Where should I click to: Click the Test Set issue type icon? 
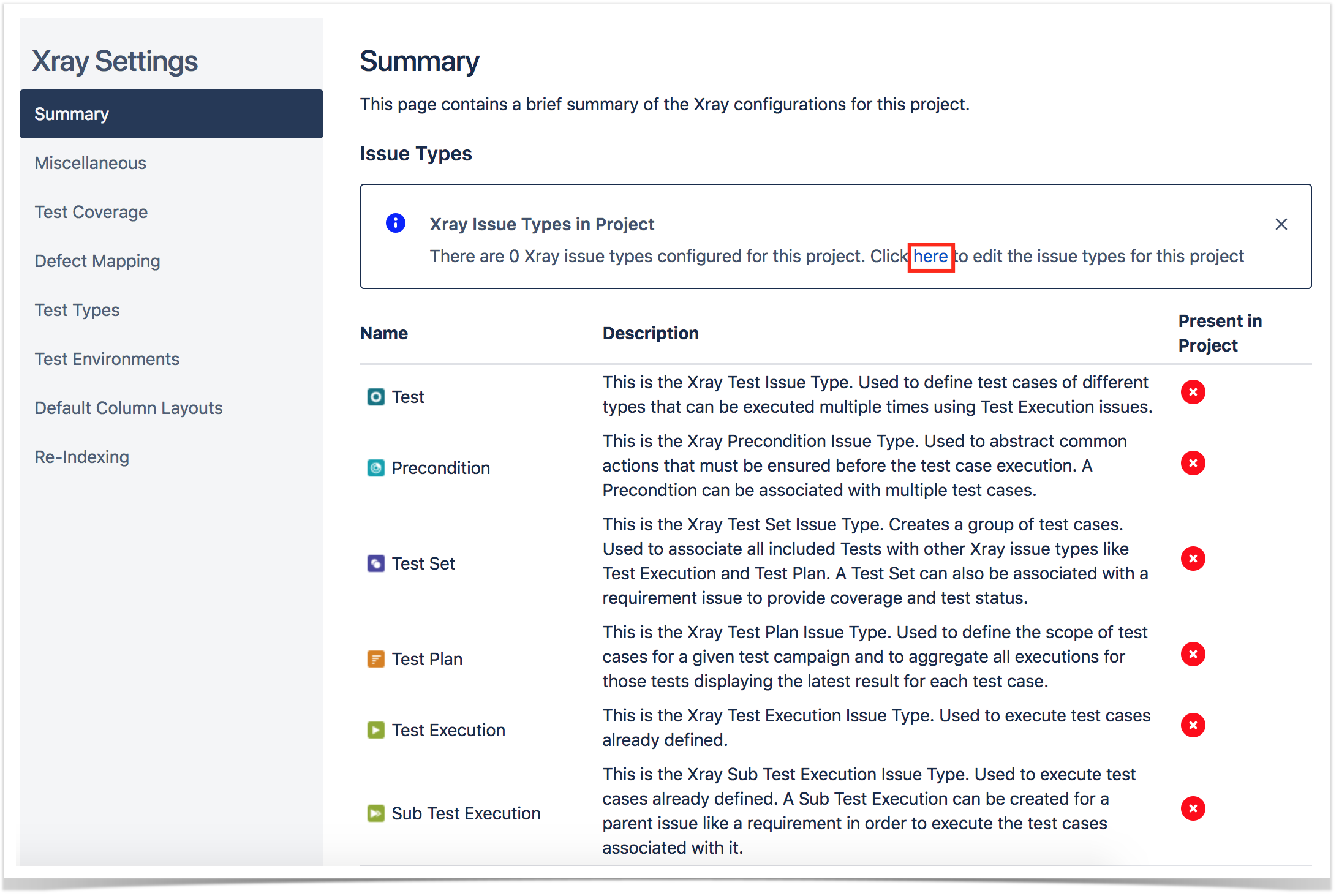coord(375,563)
